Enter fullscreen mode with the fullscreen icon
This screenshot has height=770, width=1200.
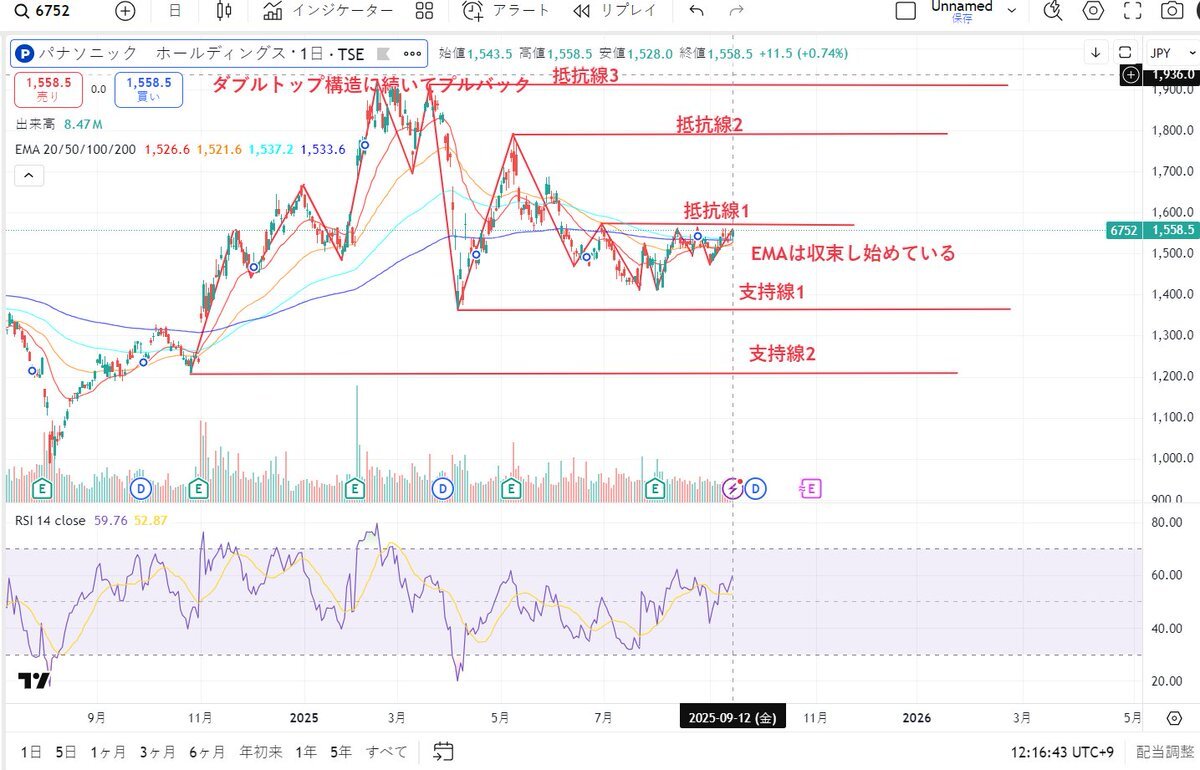[x=1132, y=11]
